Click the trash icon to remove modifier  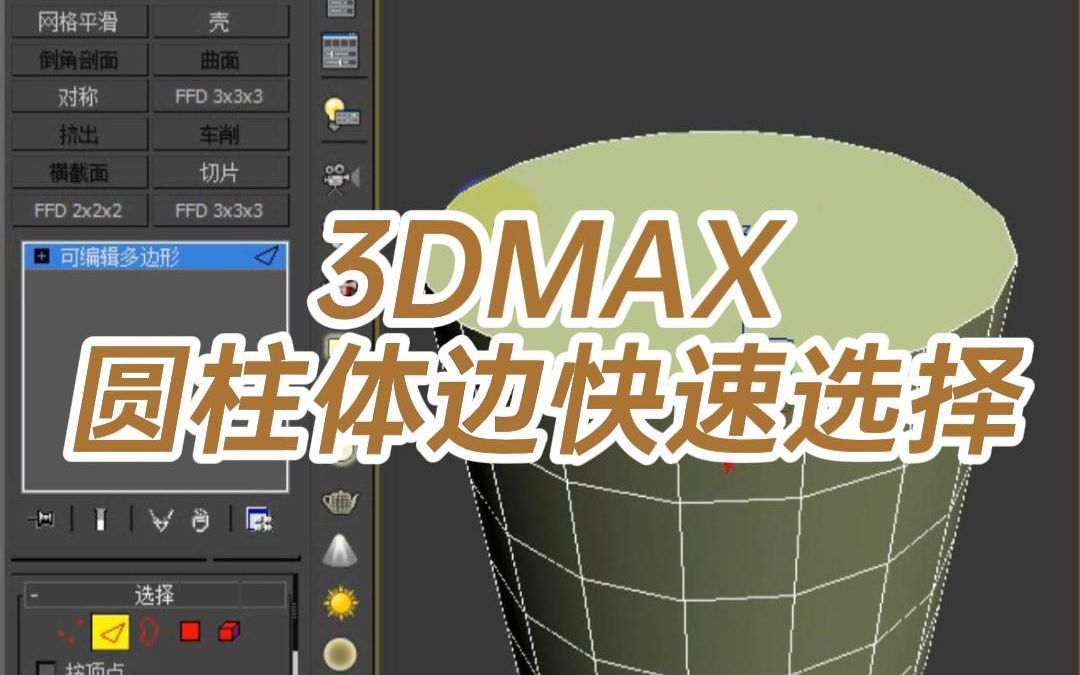pos(202,520)
